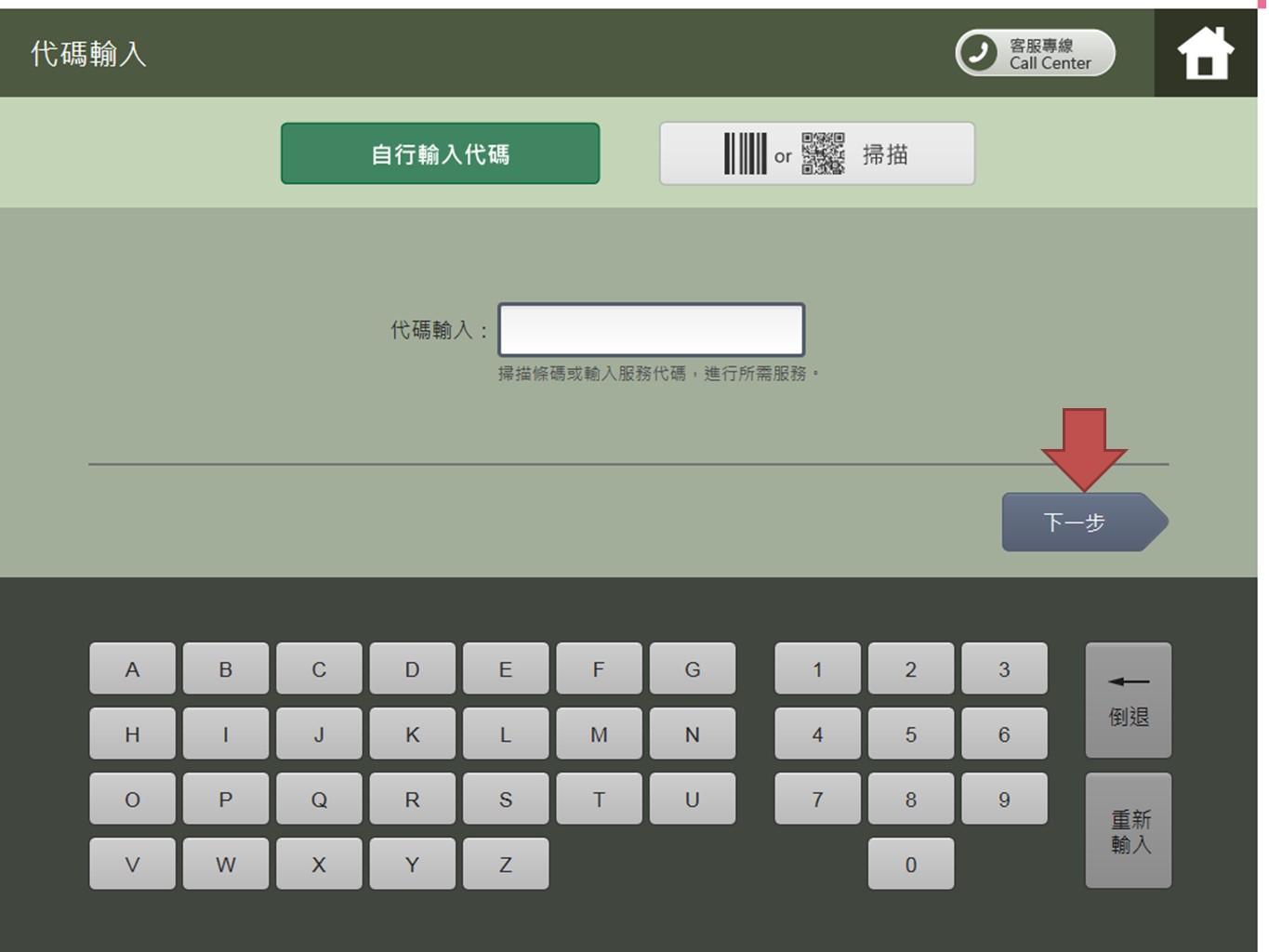Tap letter T on keypad
Viewport: 1269px width, 952px height.
click(x=599, y=799)
